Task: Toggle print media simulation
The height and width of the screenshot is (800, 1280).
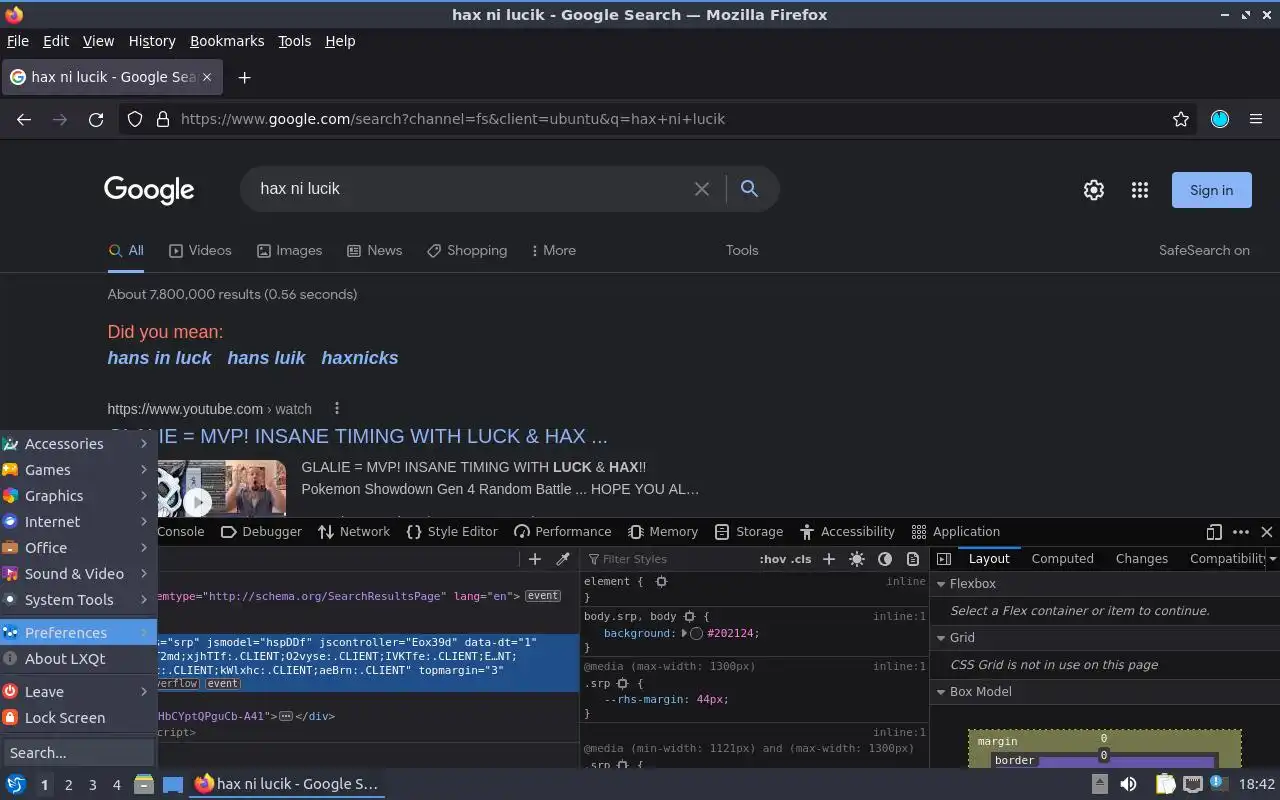Action: click(x=913, y=559)
